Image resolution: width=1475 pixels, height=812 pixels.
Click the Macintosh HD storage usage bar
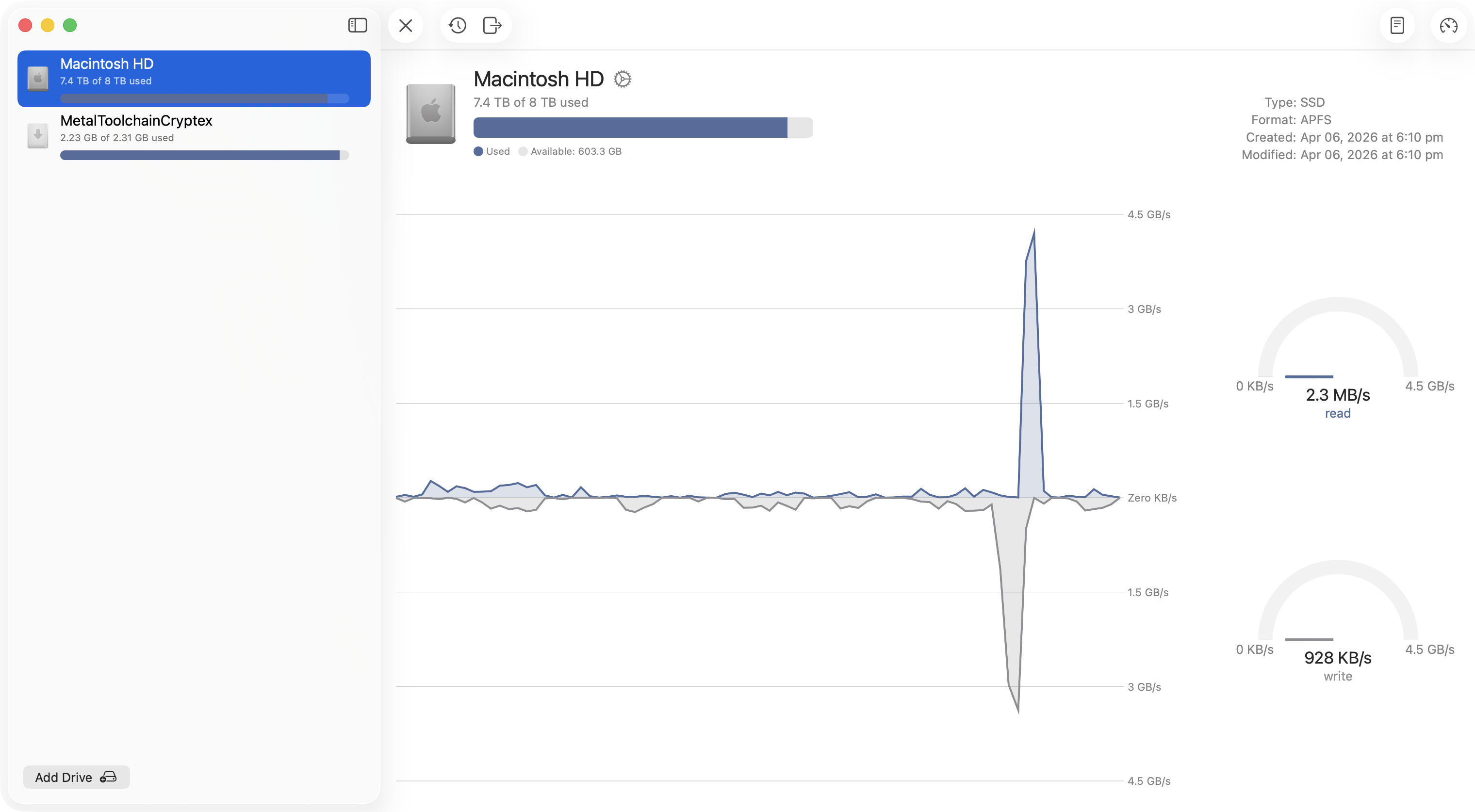click(642, 127)
